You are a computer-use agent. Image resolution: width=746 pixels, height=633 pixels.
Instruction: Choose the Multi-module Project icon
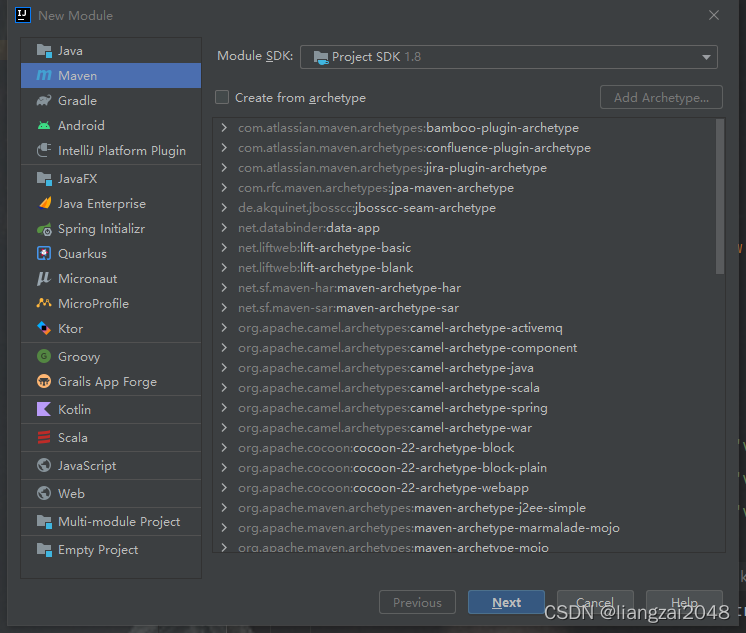coord(44,522)
